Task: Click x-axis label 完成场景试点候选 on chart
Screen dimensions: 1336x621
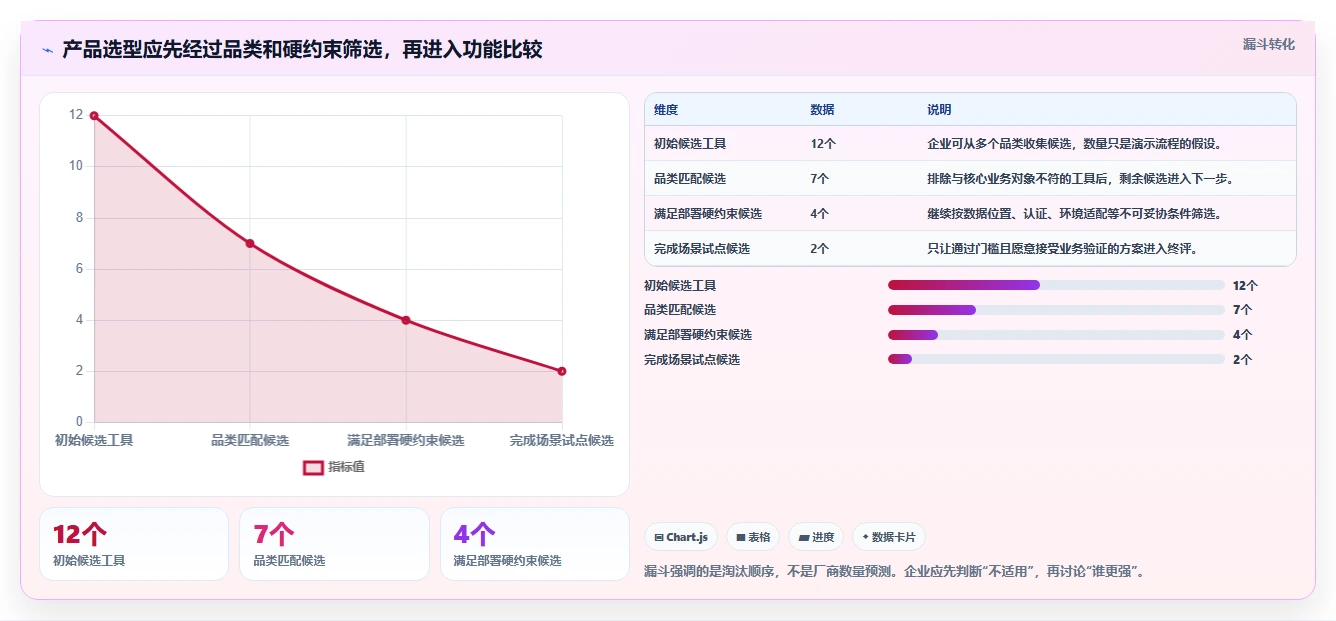Action: pos(561,440)
